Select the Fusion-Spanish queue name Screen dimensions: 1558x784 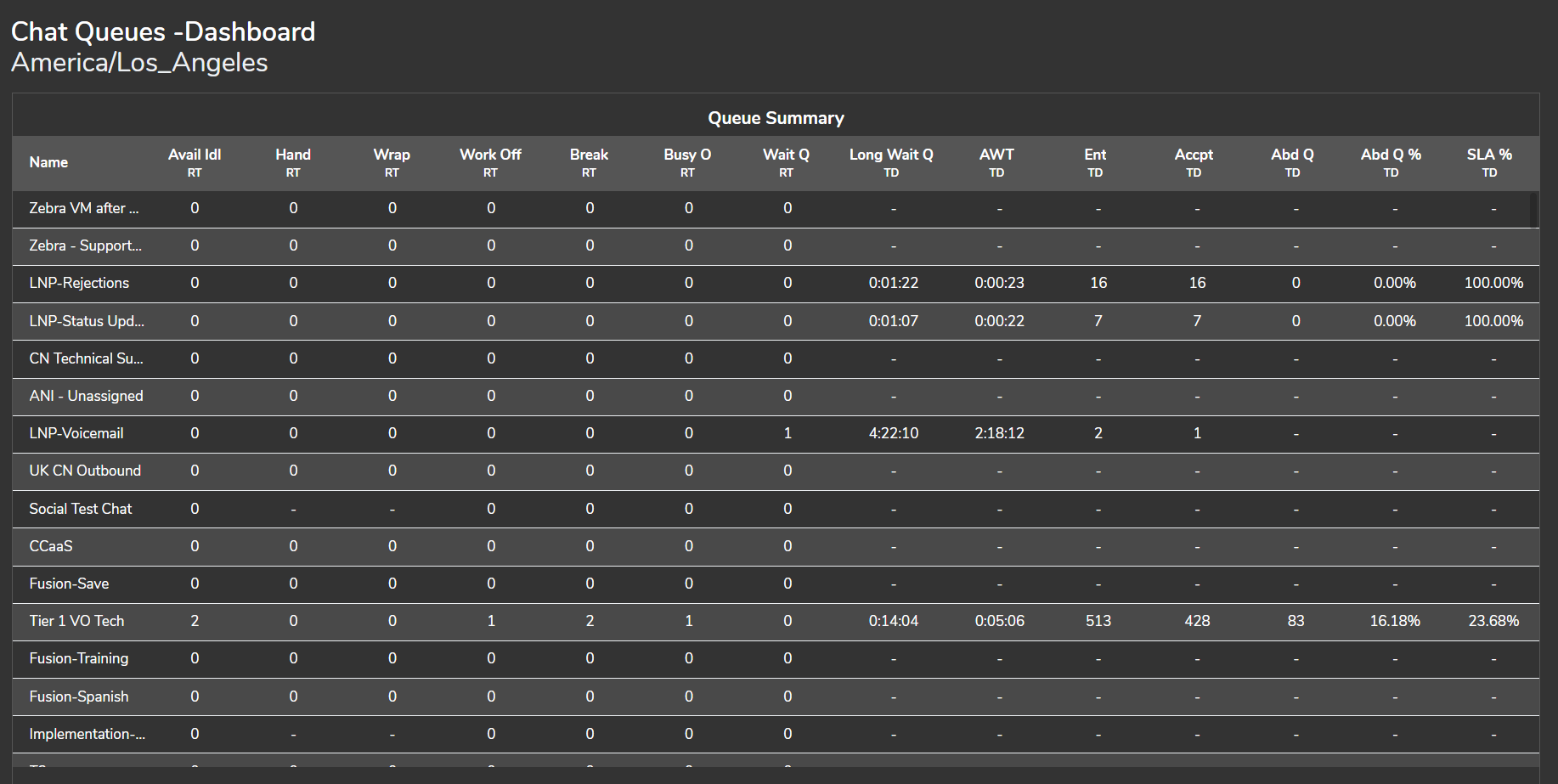tap(79, 697)
